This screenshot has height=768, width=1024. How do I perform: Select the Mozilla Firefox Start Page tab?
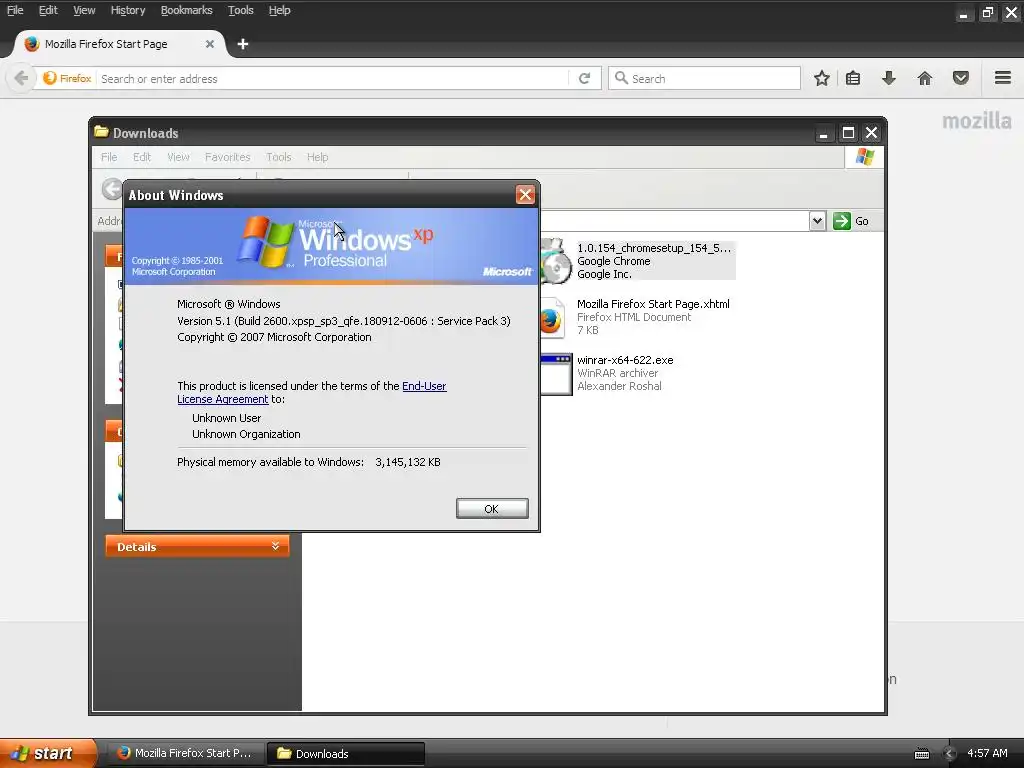119,44
